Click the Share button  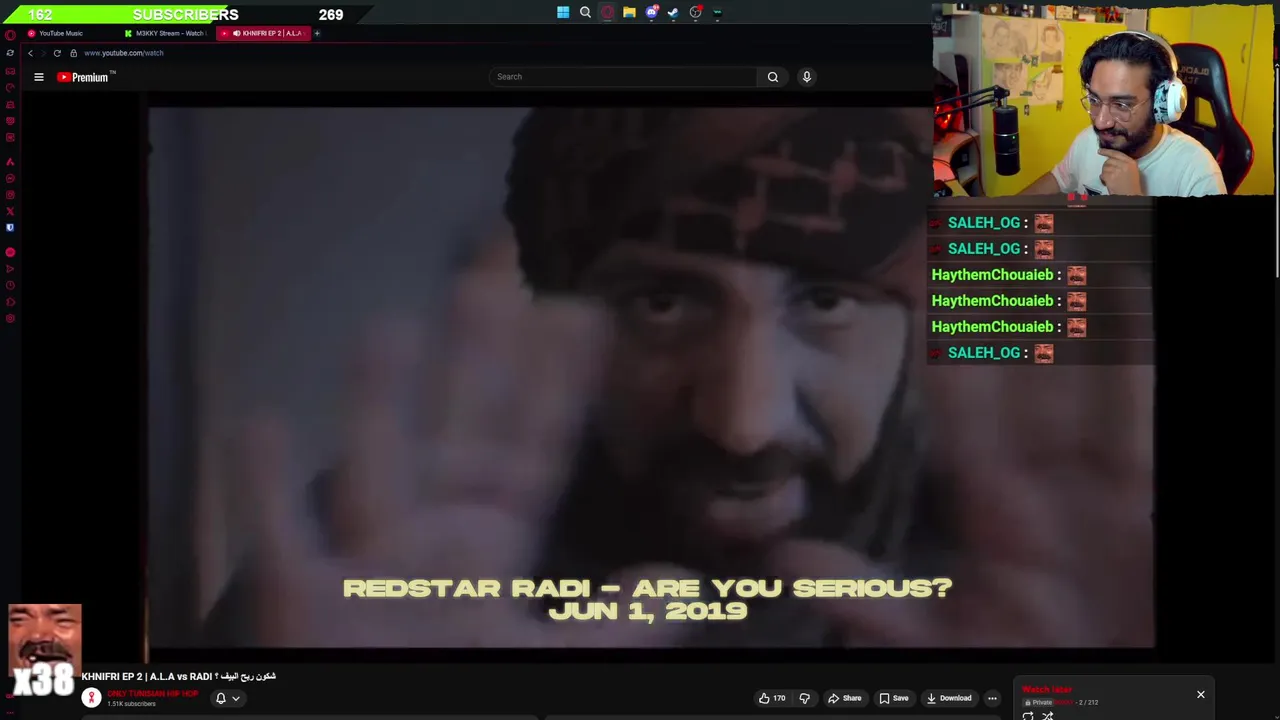(844, 698)
